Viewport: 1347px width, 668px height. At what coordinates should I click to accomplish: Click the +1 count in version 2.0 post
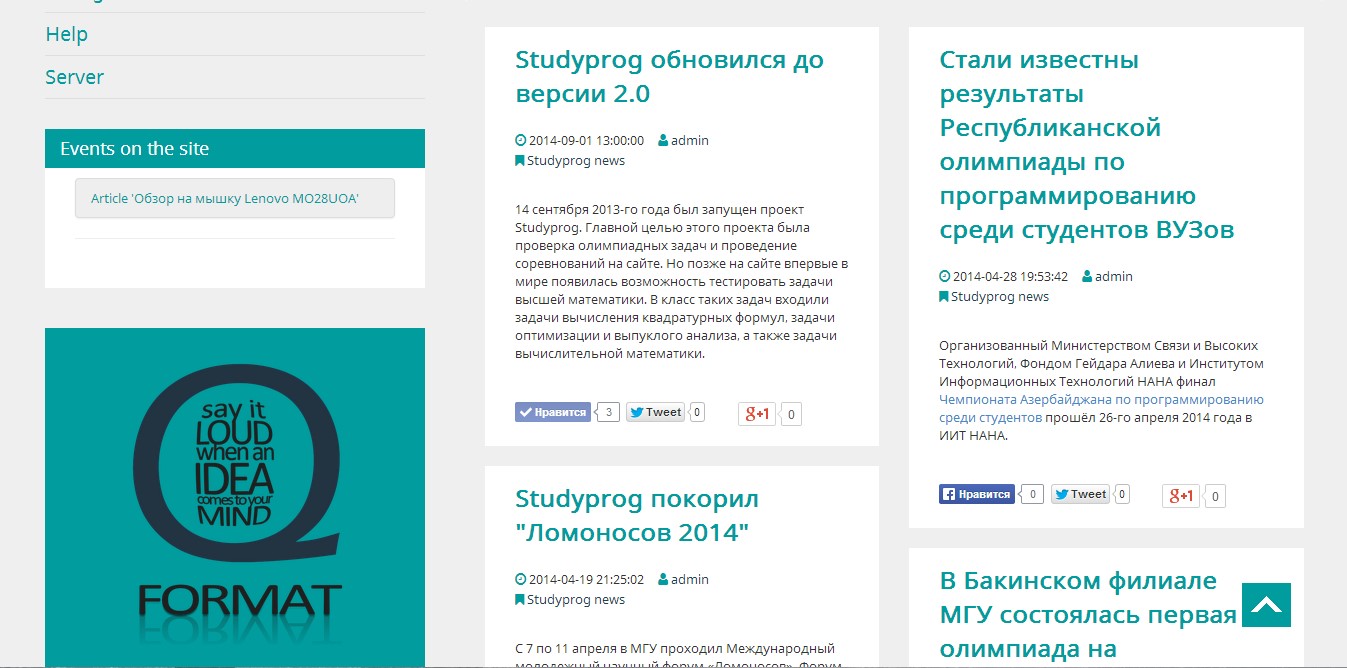tap(791, 414)
